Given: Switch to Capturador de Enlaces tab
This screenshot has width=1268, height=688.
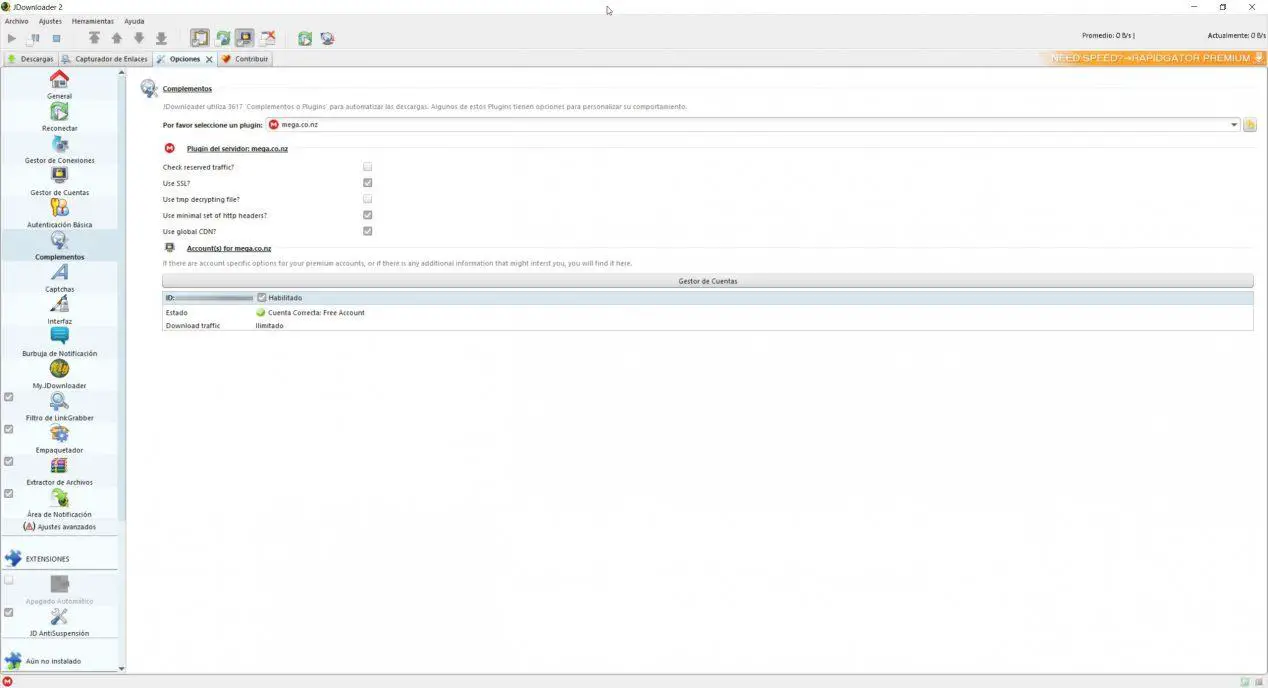Looking at the screenshot, I should (105, 59).
